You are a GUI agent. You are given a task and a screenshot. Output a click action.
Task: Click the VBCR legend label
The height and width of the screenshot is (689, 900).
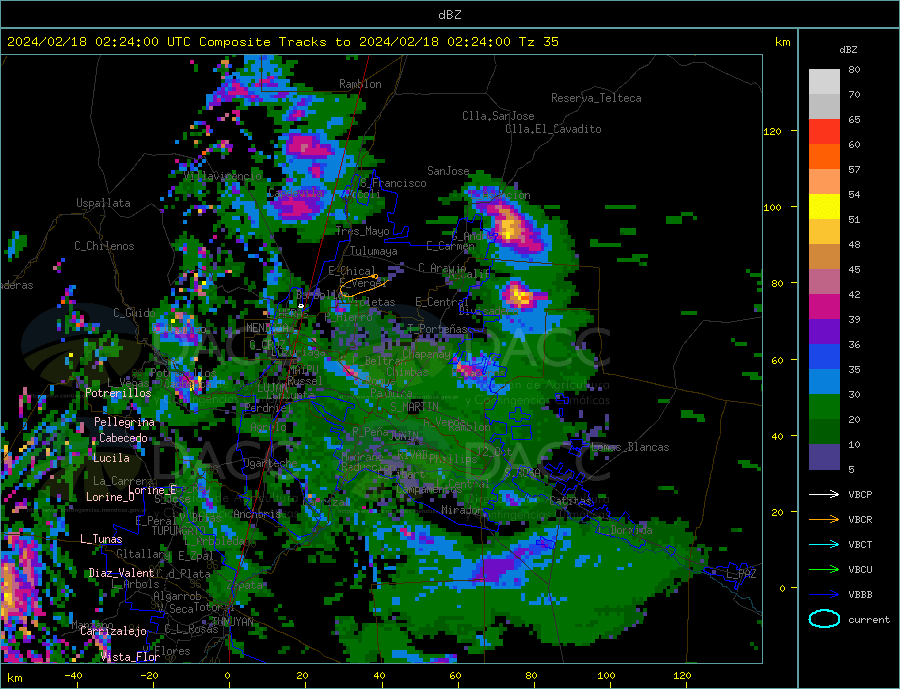click(x=860, y=520)
